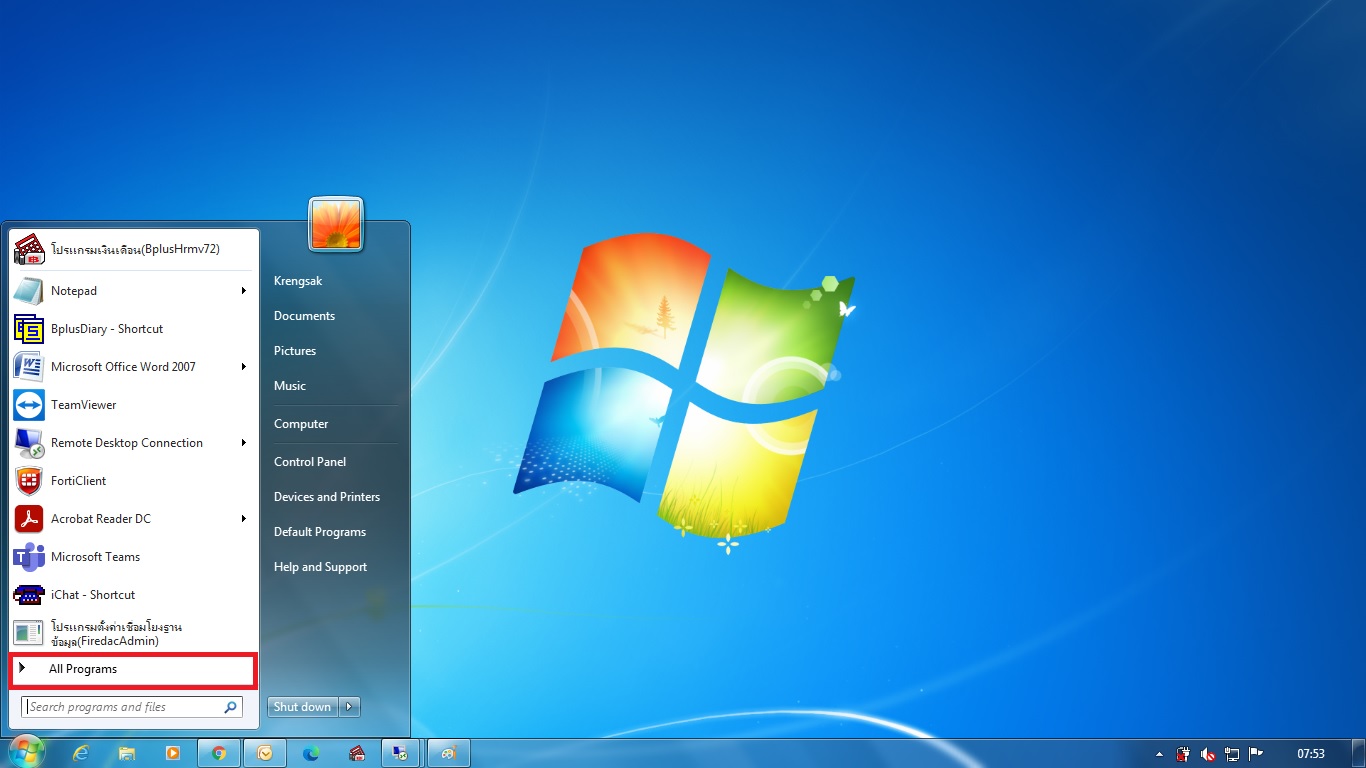The height and width of the screenshot is (768, 1366).
Task: Expand Word 2007 jump list arrow
Action: [x=243, y=367]
